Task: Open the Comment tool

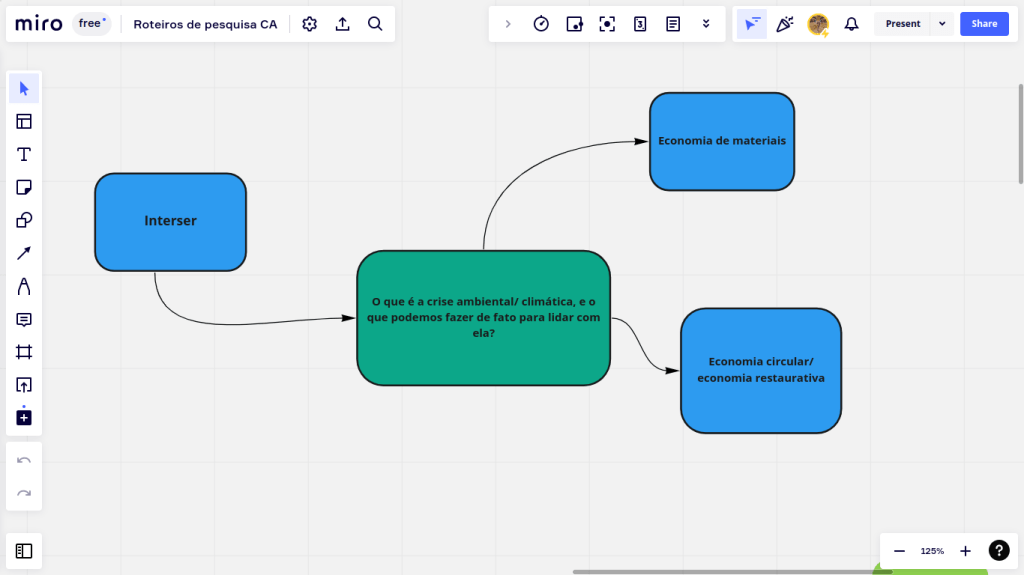Action: coord(24,320)
